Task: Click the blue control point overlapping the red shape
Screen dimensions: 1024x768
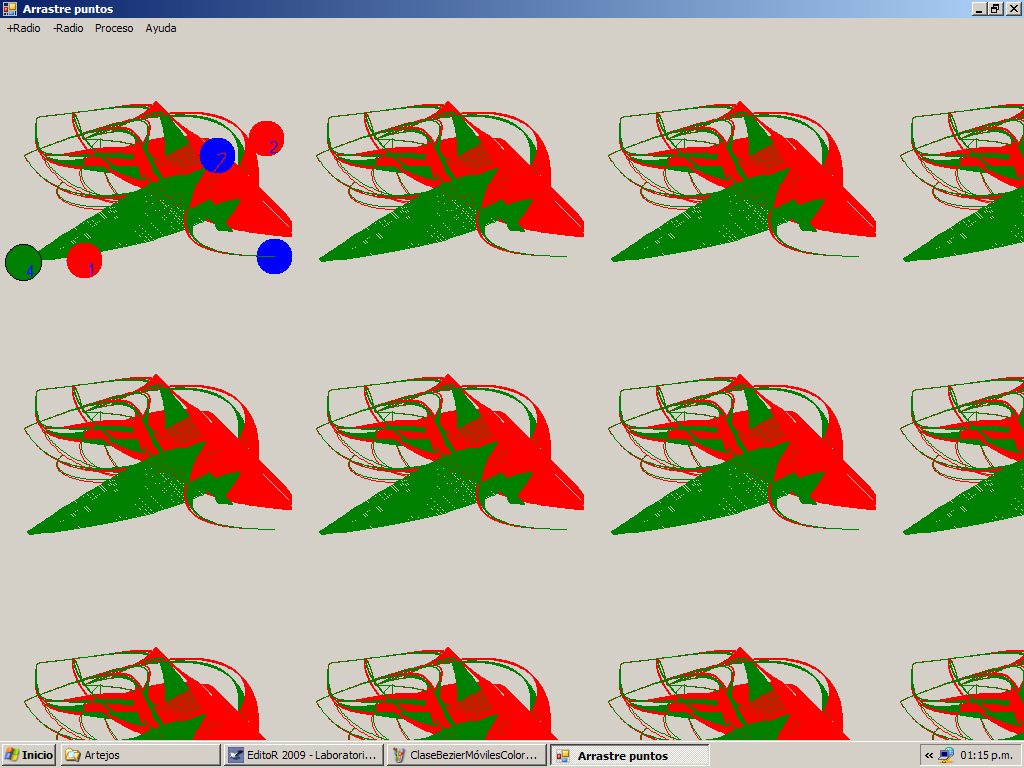Action: (x=217, y=156)
